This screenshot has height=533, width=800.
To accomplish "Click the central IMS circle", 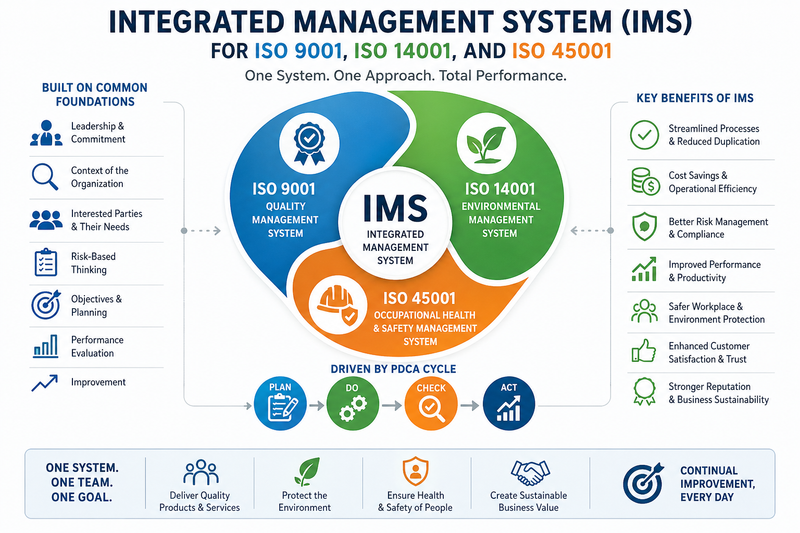I will [395, 225].
